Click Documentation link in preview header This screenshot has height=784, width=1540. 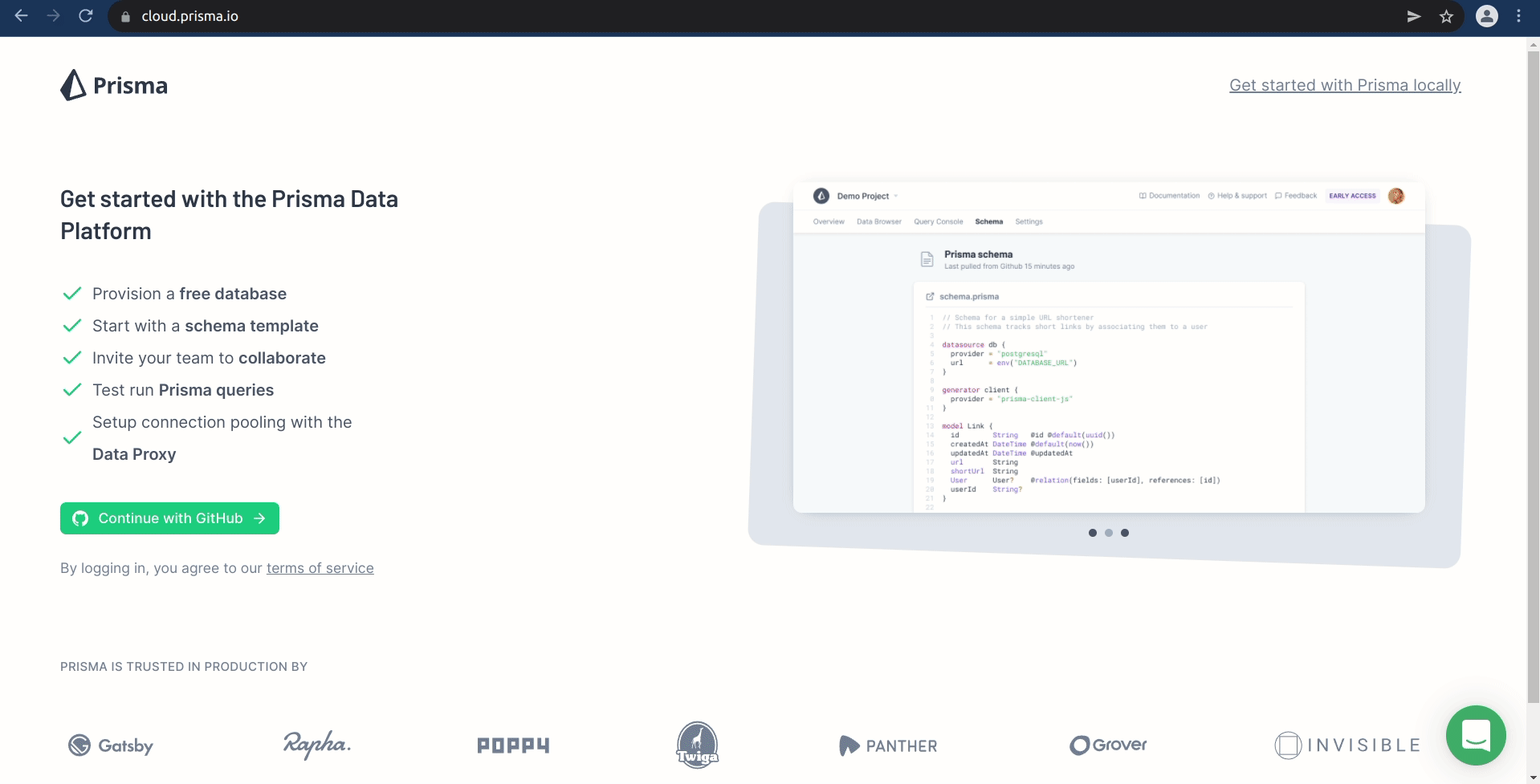(x=1169, y=196)
